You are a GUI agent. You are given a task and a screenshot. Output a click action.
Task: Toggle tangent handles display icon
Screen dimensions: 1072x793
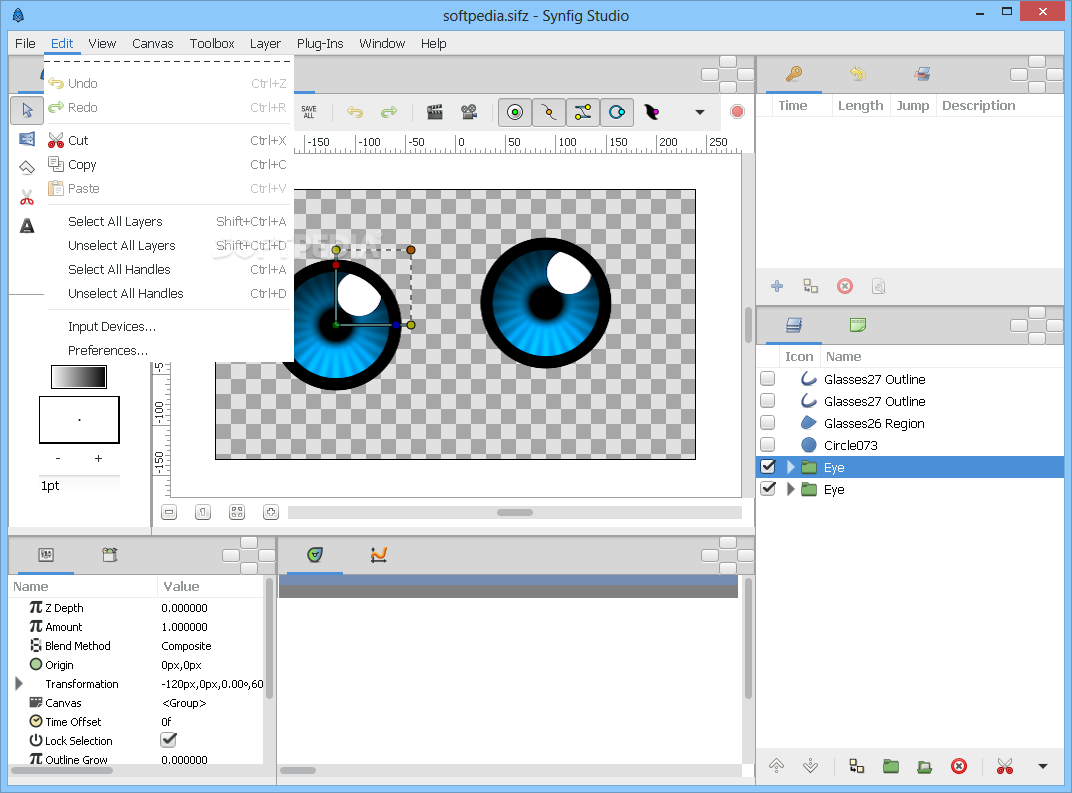click(583, 112)
